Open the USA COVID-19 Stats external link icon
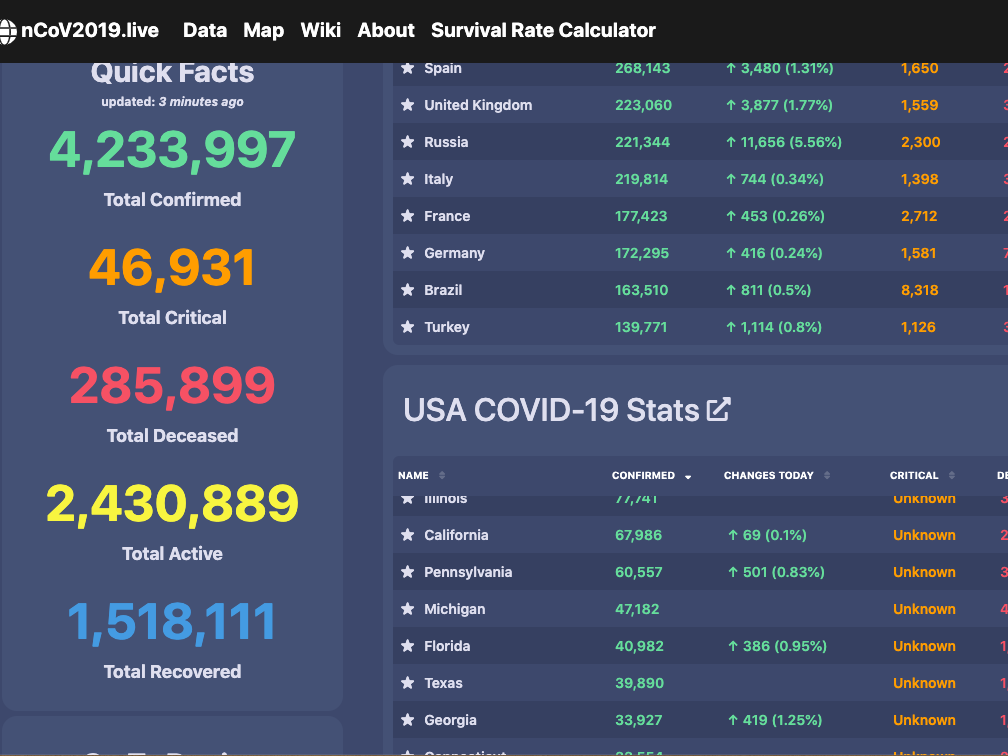Viewport: 1008px width, 756px height. (718, 409)
